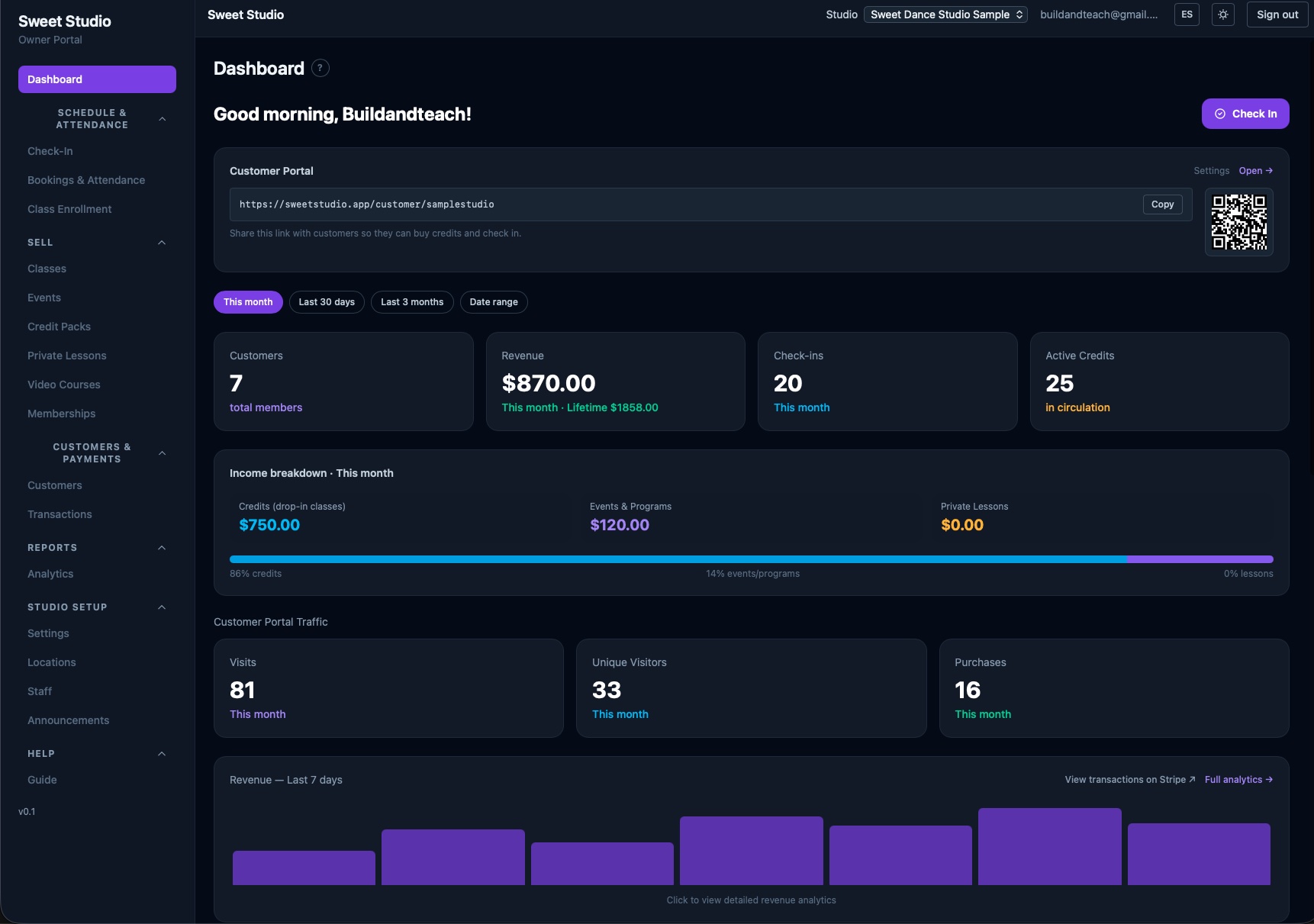Viewport: 1314px width, 924px height.
Task: Open Class Enrollment page
Action: pos(97,209)
